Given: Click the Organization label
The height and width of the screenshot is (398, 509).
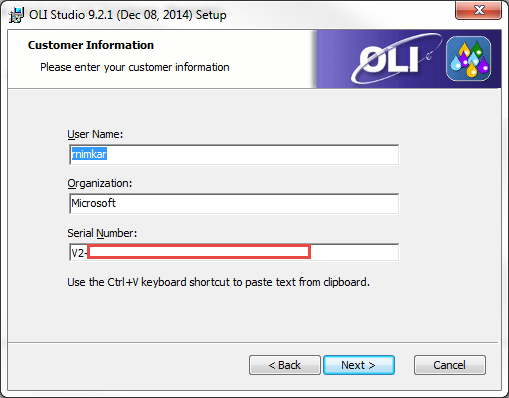Looking at the screenshot, I should click(100, 183).
